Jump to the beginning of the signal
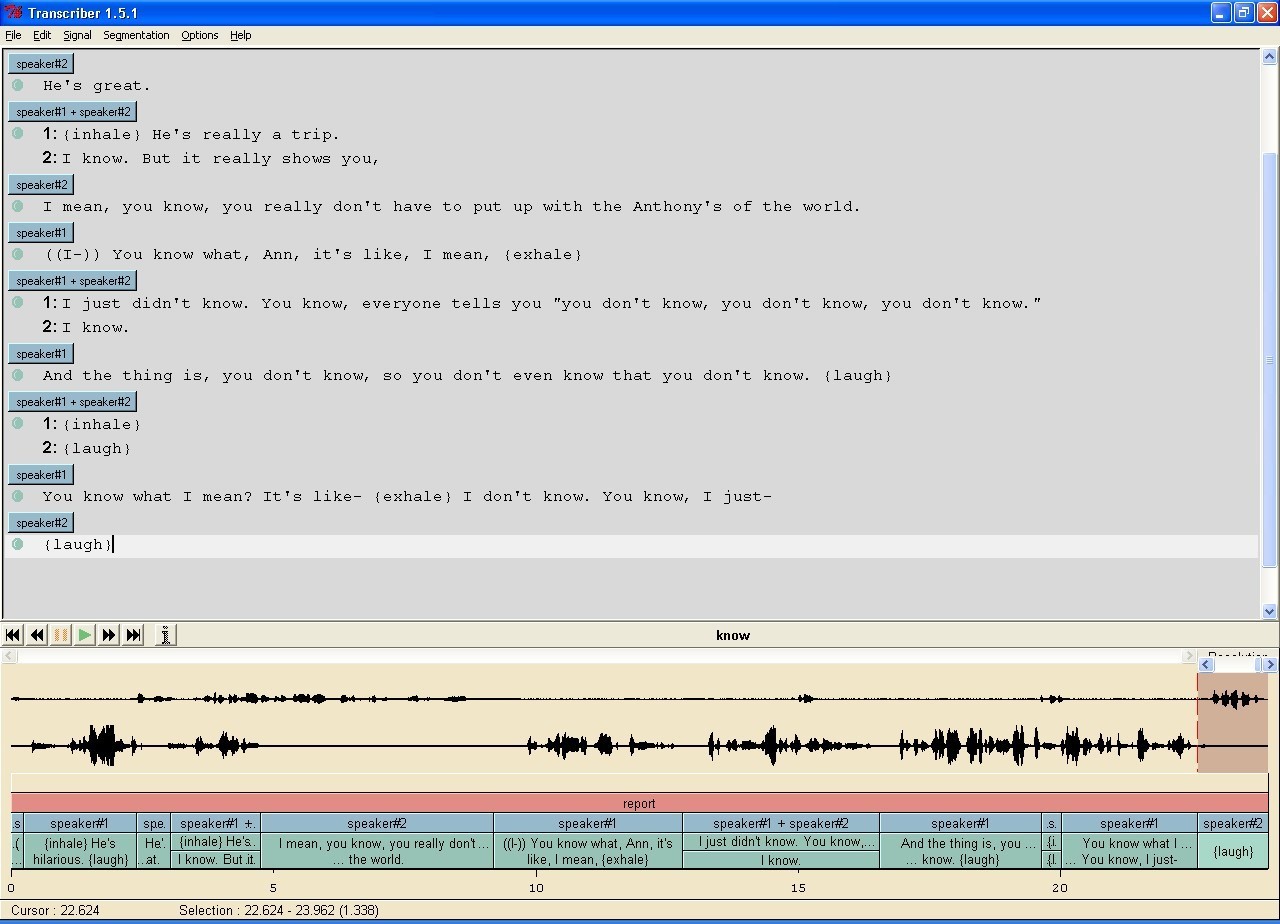Screen dimensions: 1280x924 (x=13, y=635)
